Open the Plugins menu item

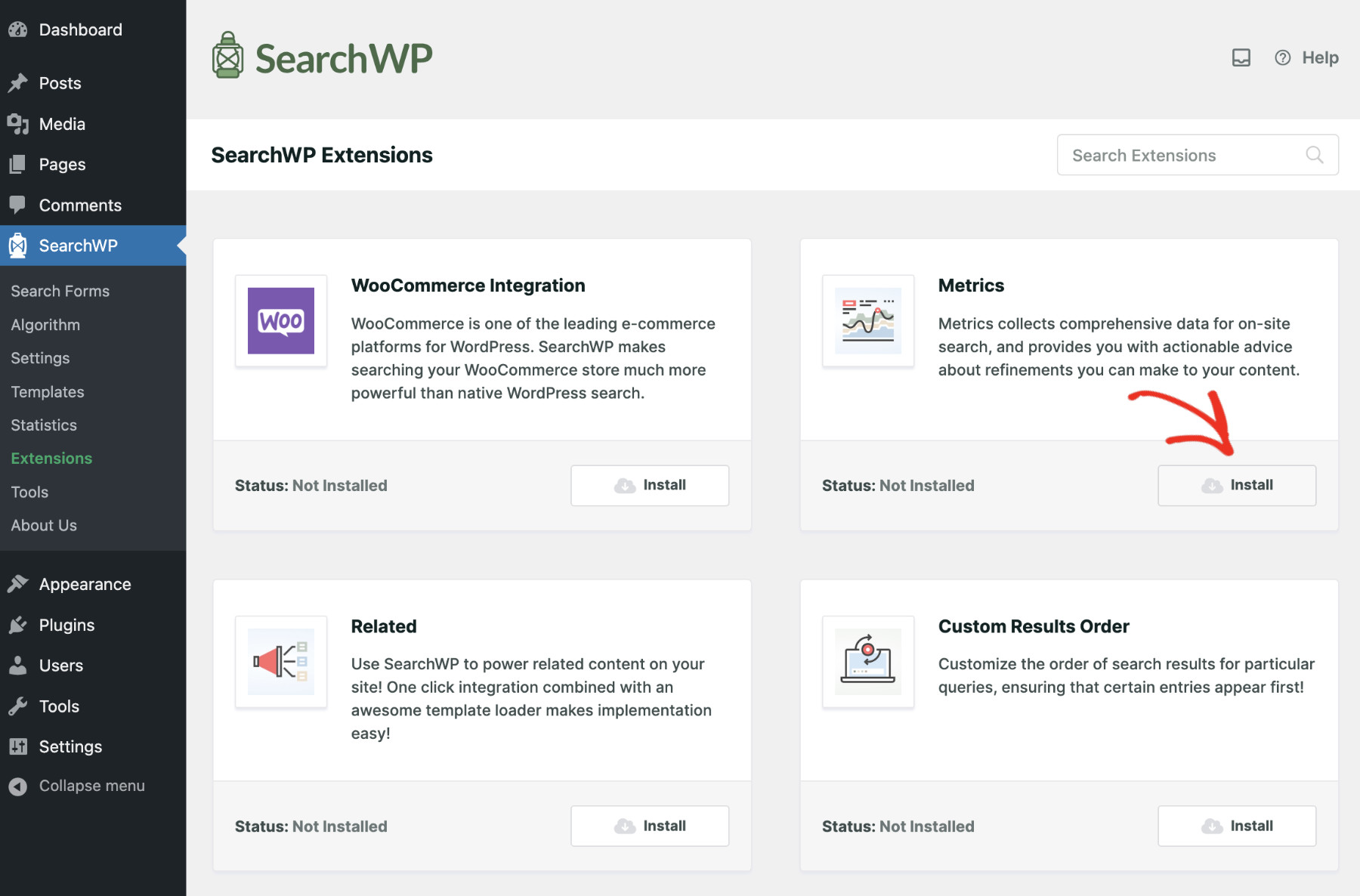[x=93, y=625]
